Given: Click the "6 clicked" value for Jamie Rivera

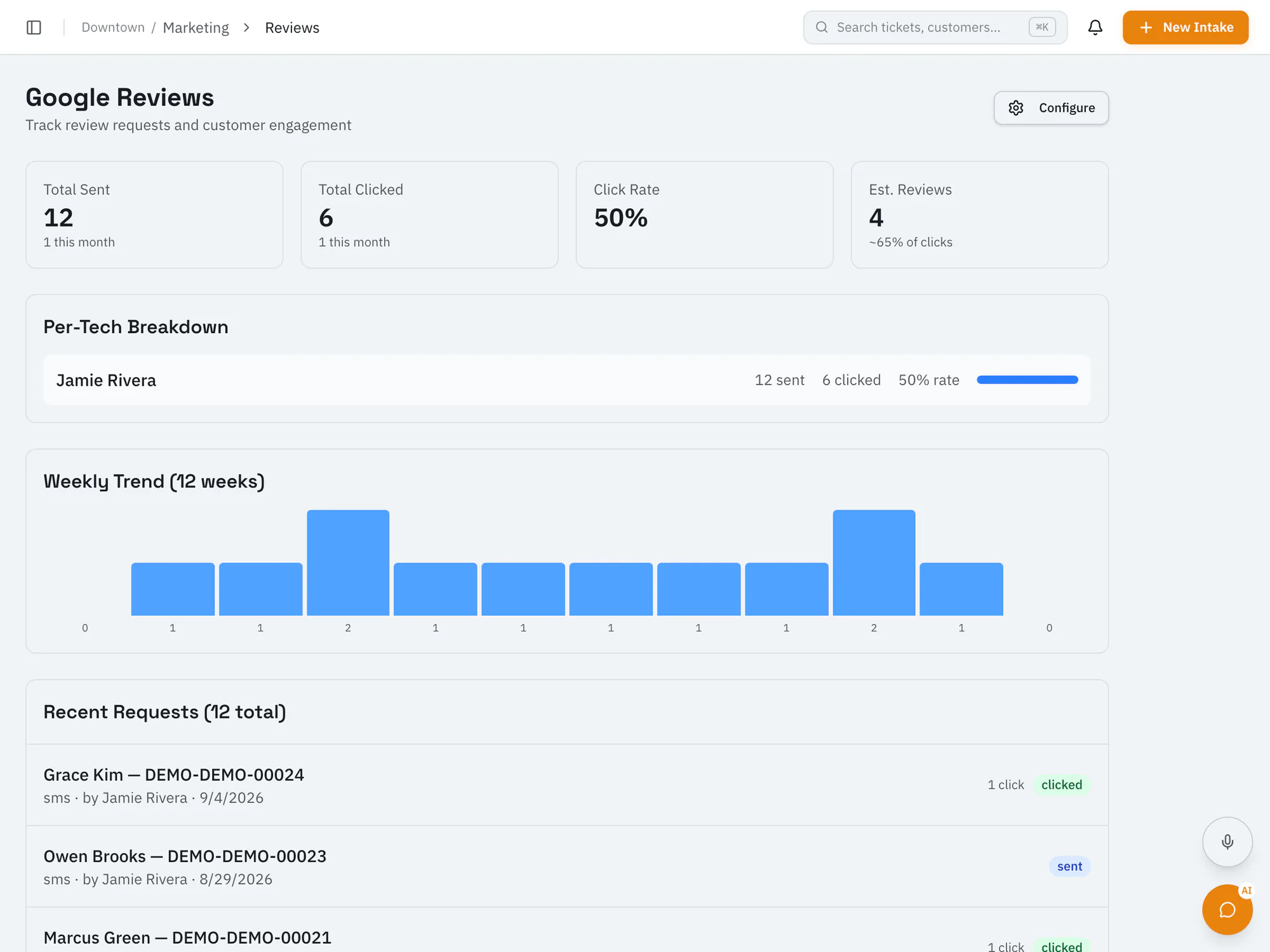Looking at the screenshot, I should (851, 380).
